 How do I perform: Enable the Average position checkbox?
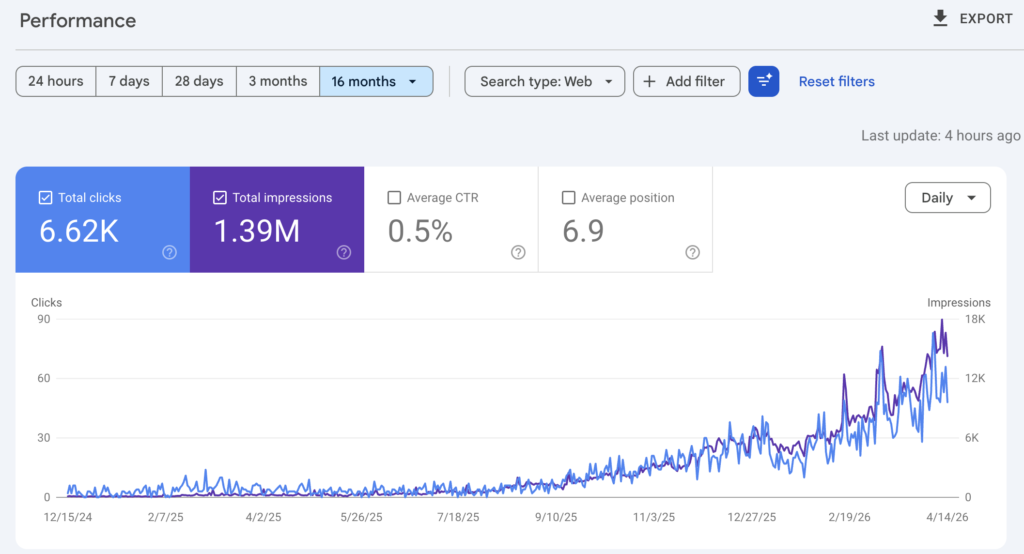pyautogui.click(x=568, y=198)
